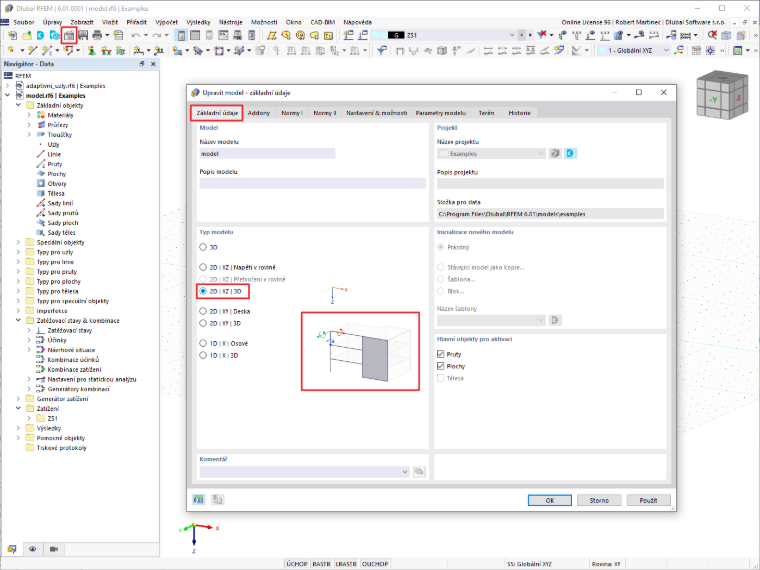This screenshot has width=760, height=570.
Task: Expand the Materiály tree node
Action: [x=29, y=115]
